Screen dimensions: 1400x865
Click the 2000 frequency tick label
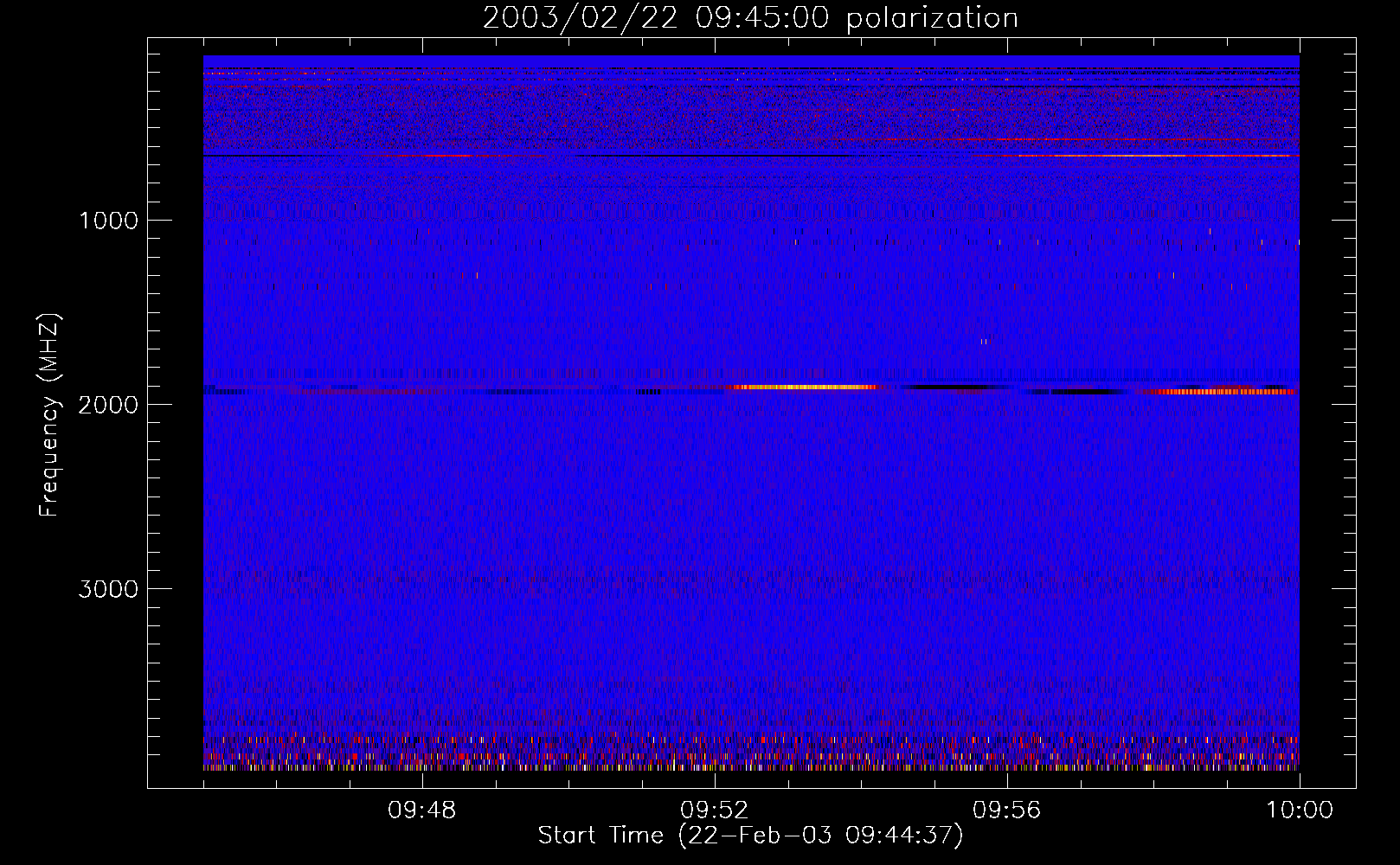pyautogui.click(x=108, y=405)
